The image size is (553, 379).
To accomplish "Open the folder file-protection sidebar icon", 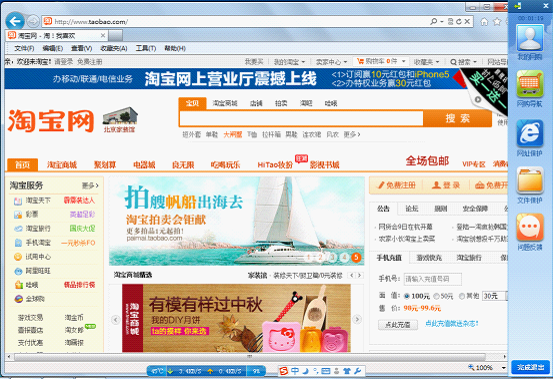I will (x=530, y=181).
